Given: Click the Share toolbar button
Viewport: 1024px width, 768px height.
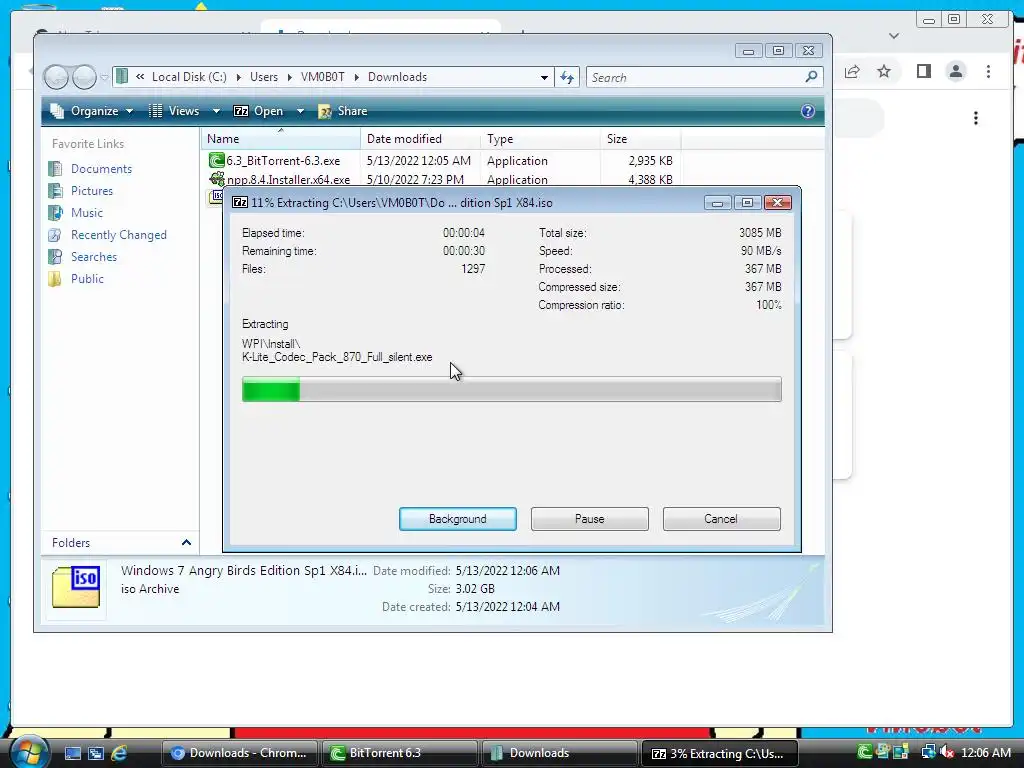Looking at the screenshot, I should (x=342, y=111).
